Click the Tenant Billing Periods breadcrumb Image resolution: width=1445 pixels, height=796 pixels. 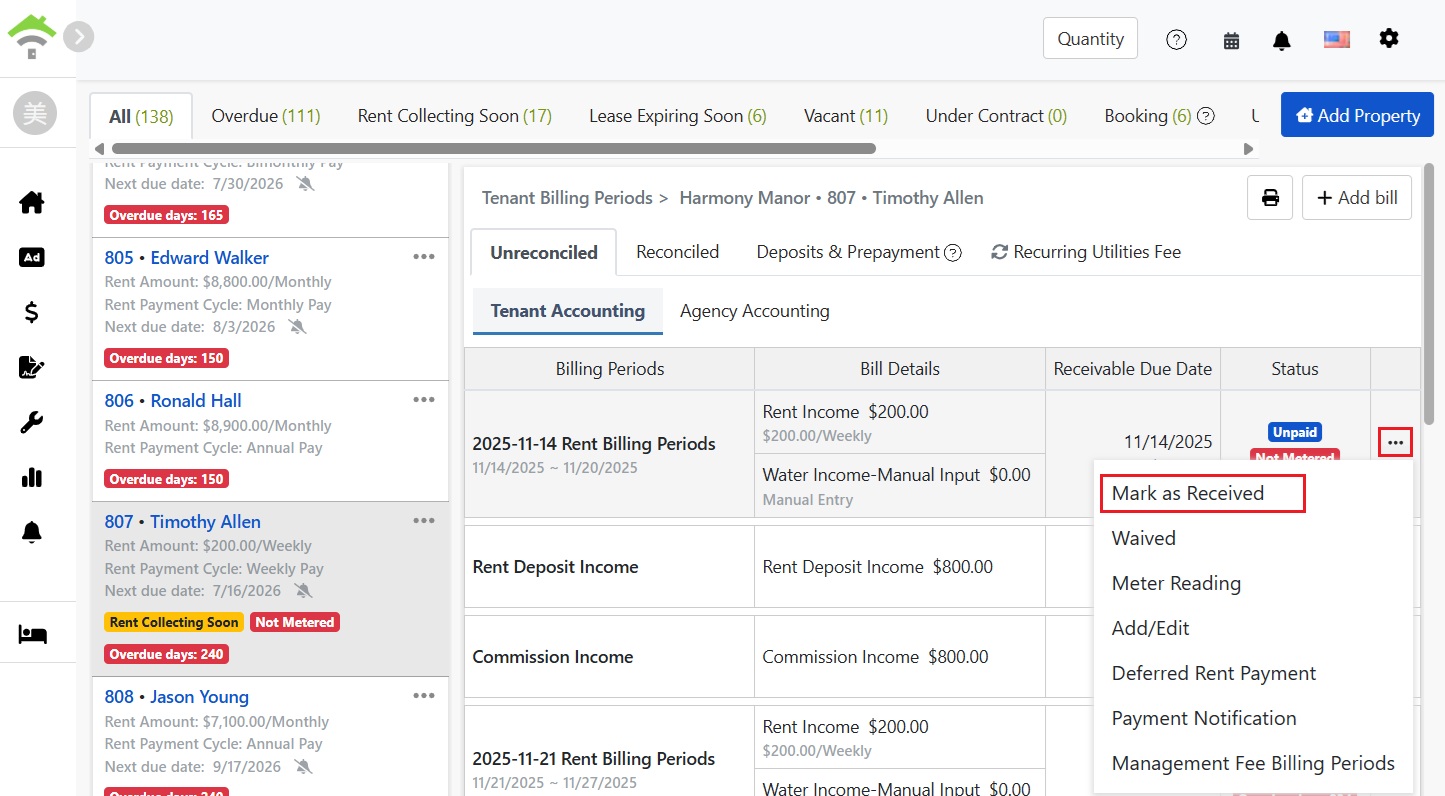coord(567,198)
